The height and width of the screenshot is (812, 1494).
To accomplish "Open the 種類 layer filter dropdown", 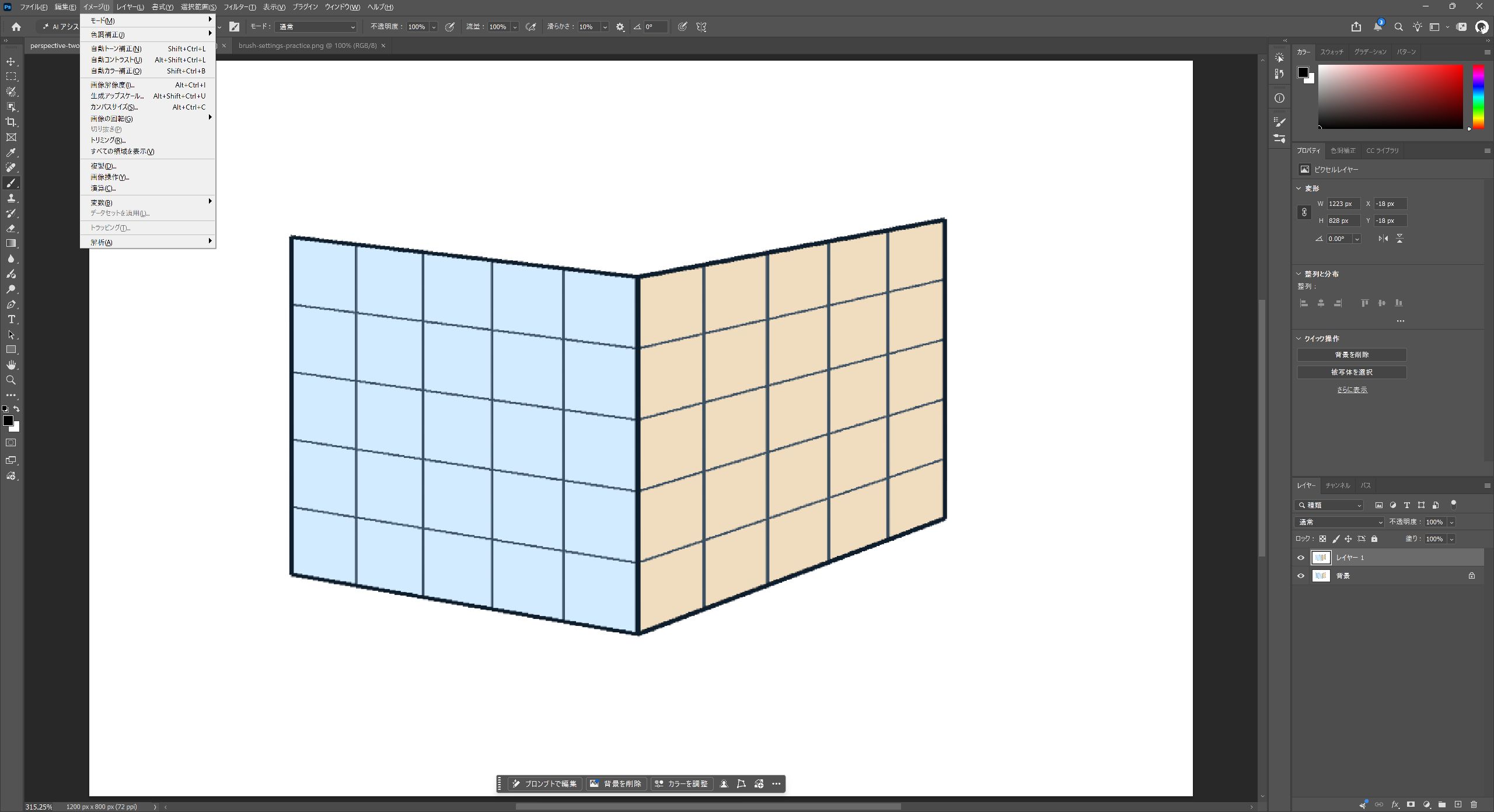I will (1329, 505).
